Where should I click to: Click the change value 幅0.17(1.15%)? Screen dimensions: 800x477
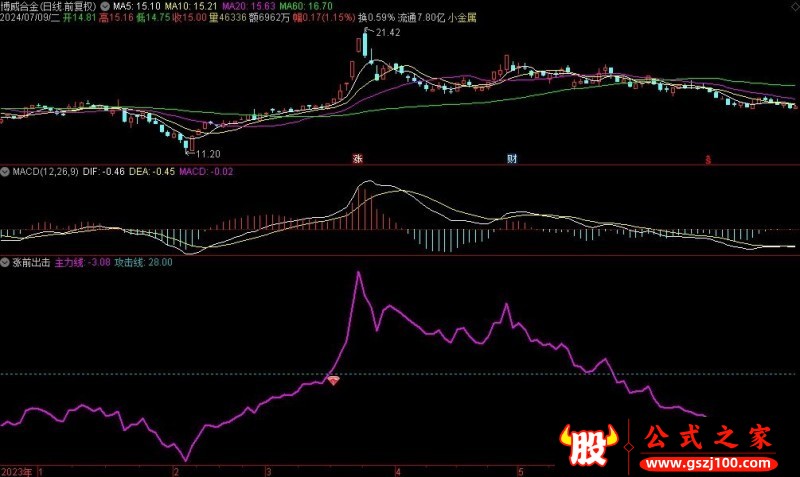click(x=324, y=18)
